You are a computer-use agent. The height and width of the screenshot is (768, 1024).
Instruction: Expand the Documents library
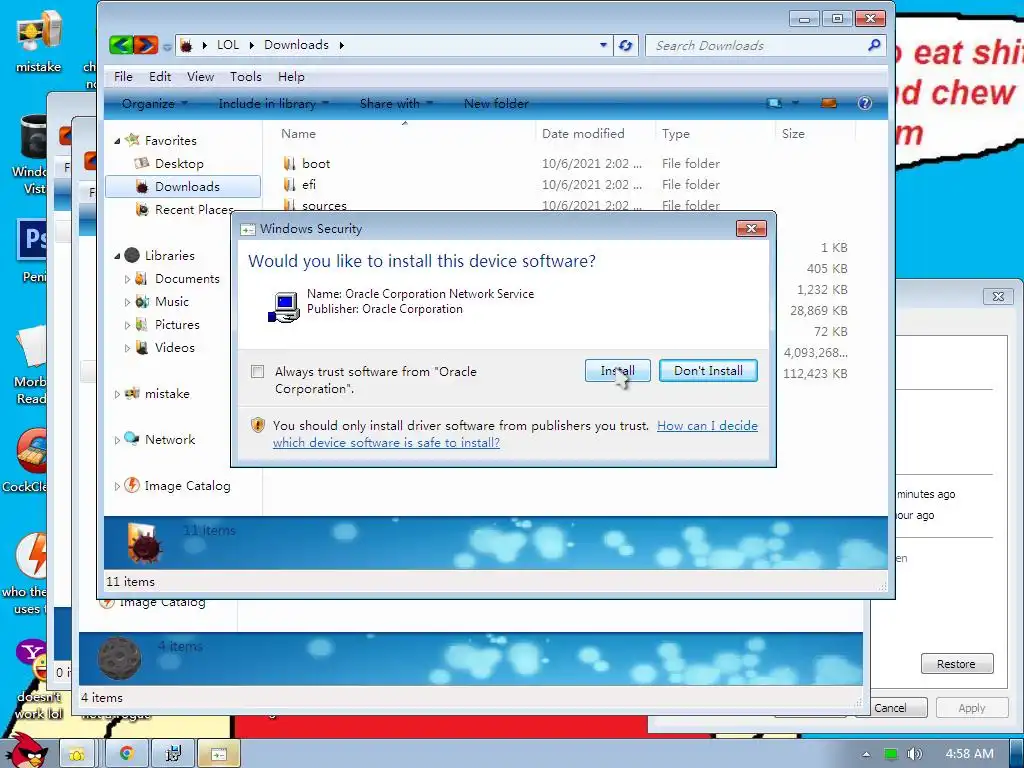(127, 279)
